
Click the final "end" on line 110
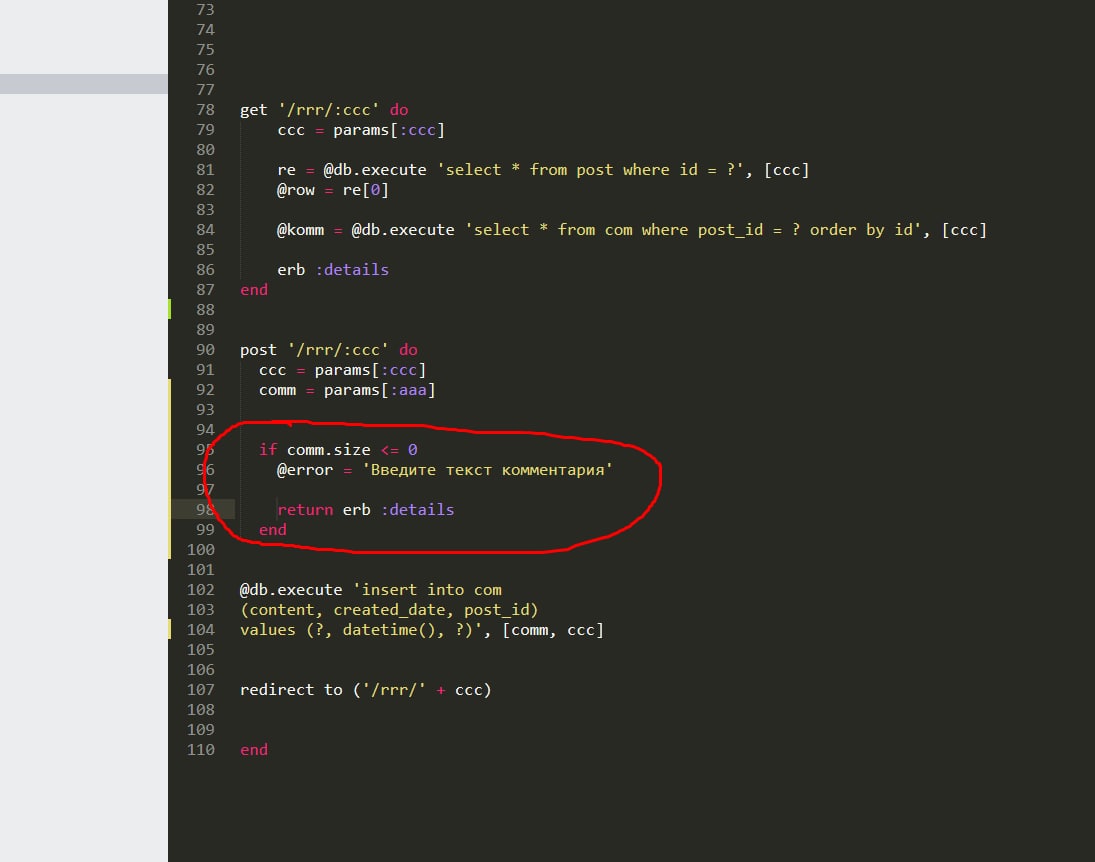point(253,750)
